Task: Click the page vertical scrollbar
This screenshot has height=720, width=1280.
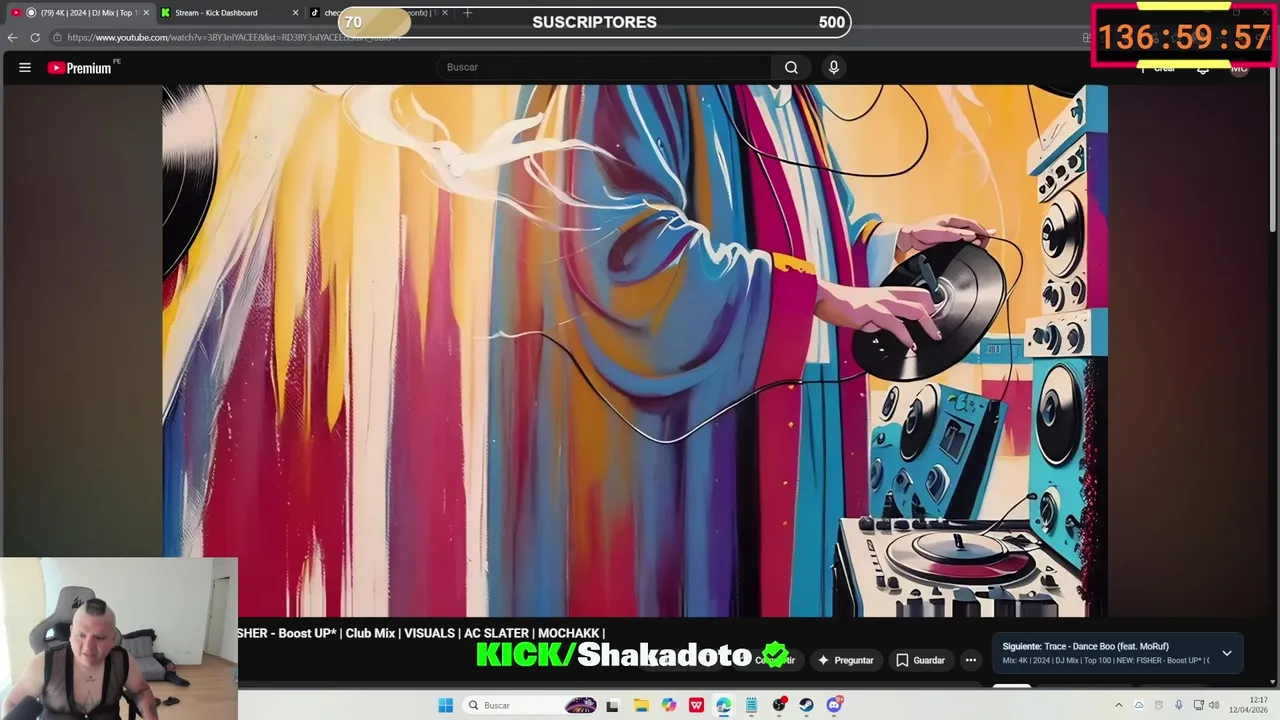Action: (x=1274, y=150)
